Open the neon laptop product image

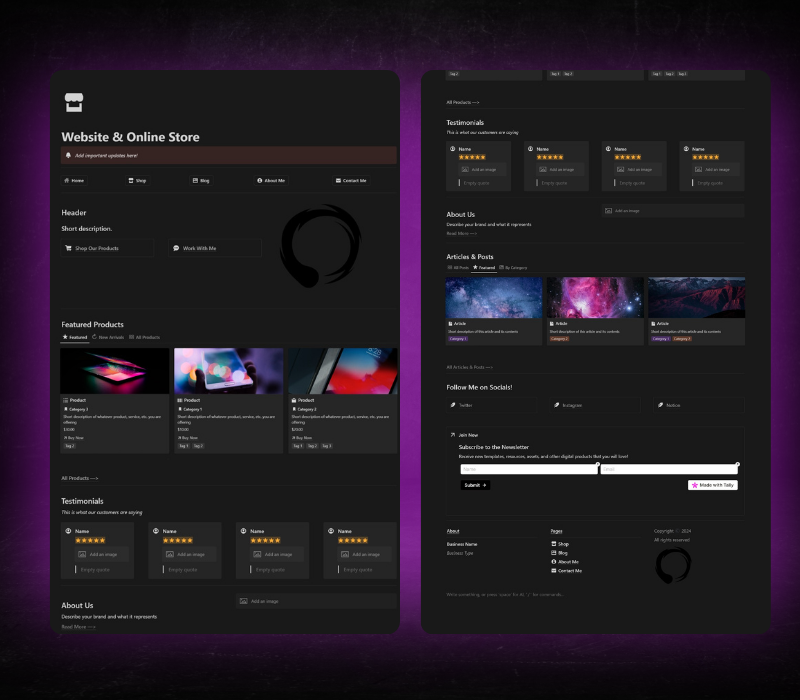115,371
